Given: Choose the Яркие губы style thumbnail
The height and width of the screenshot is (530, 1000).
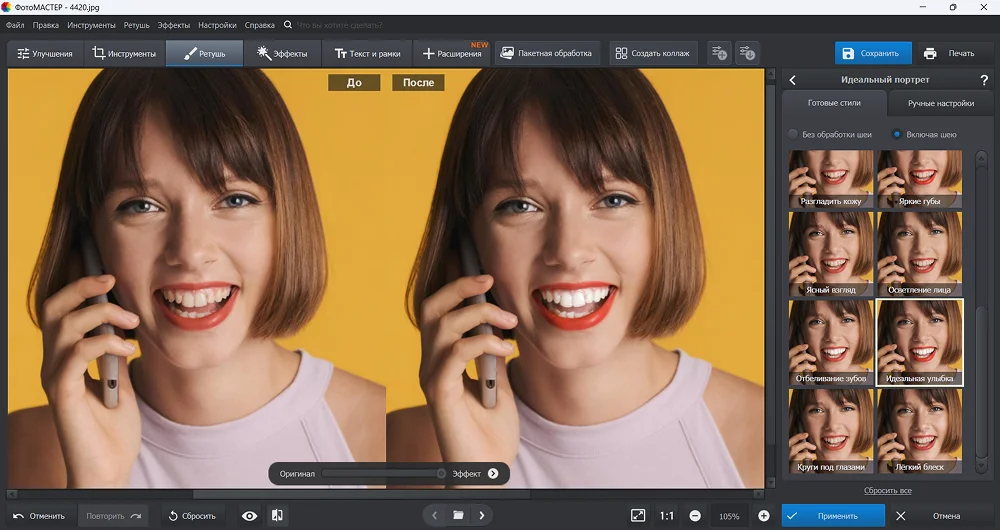Looking at the screenshot, I should pyautogui.click(x=920, y=179).
